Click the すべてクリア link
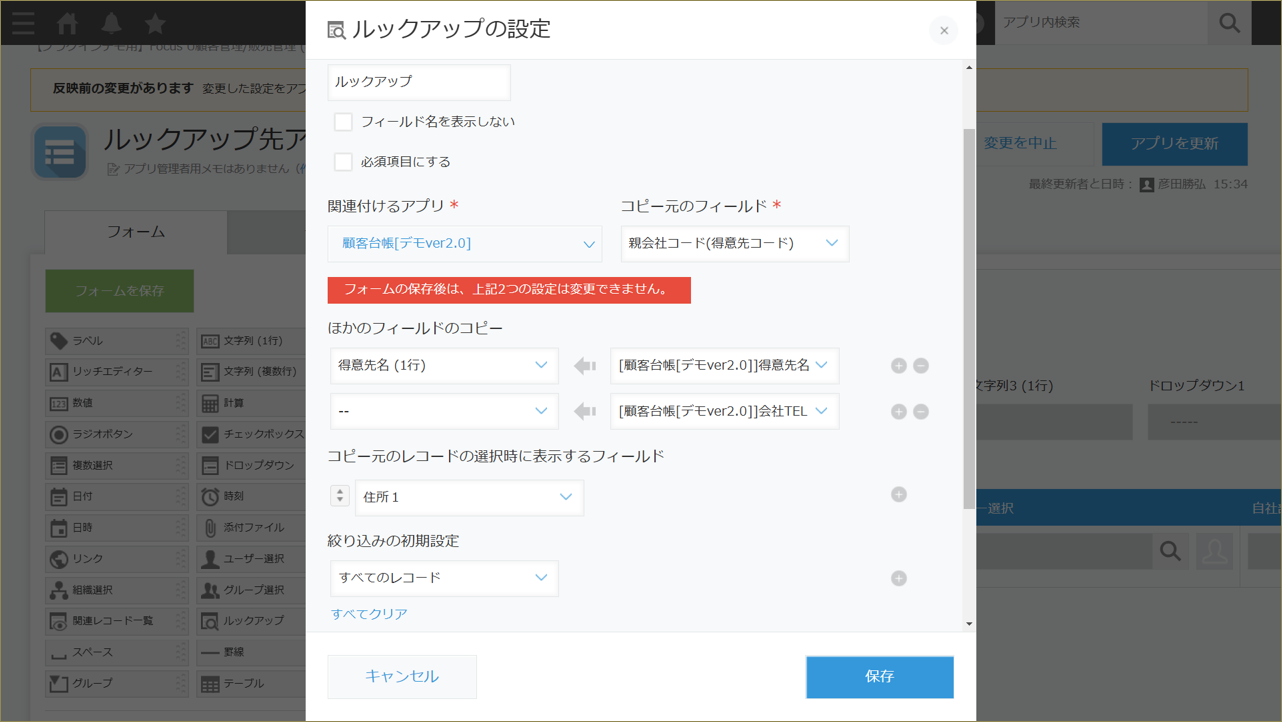The image size is (1282, 722). click(369, 614)
